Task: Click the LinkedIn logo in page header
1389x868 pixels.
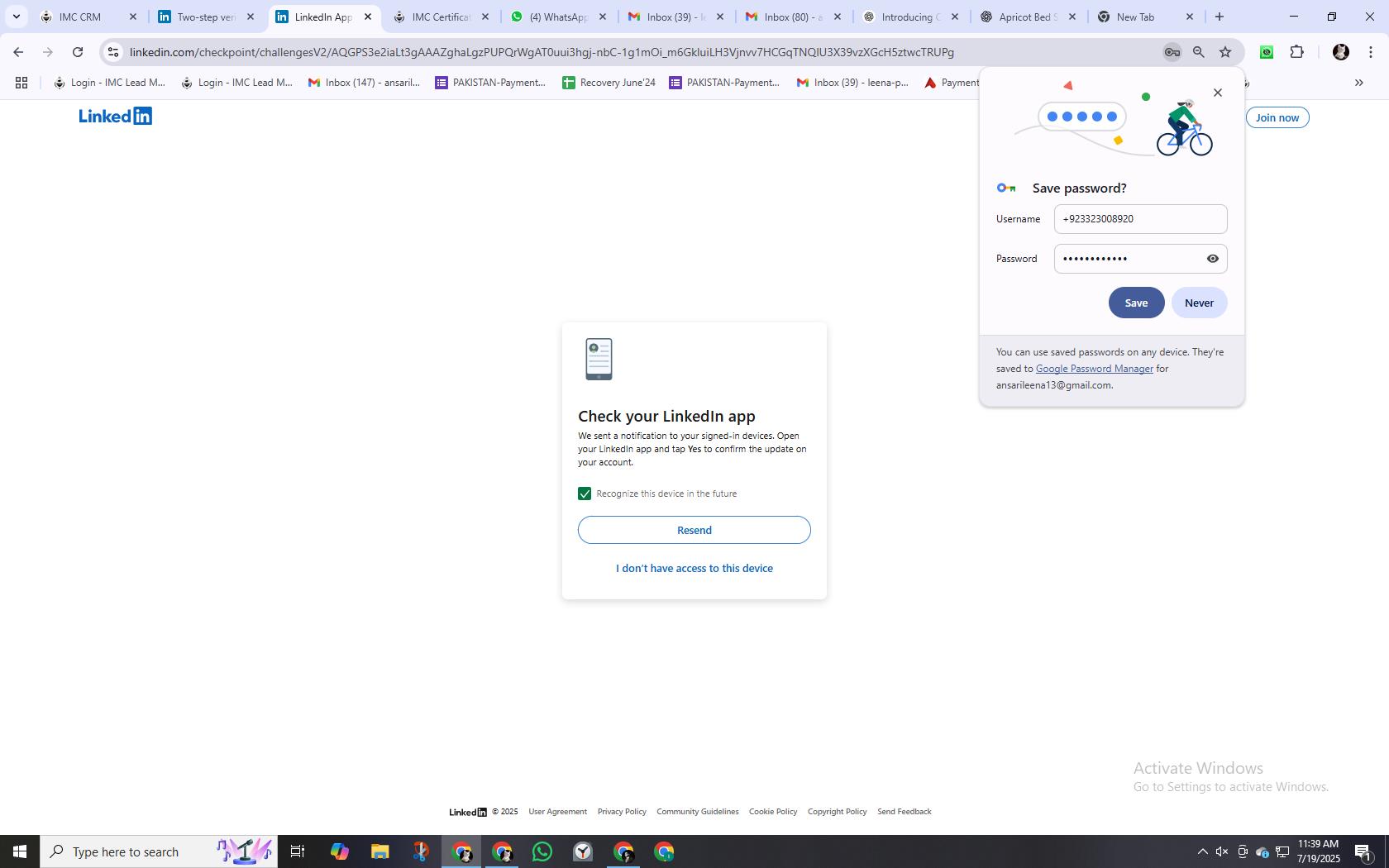Action: pyautogui.click(x=115, y=116)
